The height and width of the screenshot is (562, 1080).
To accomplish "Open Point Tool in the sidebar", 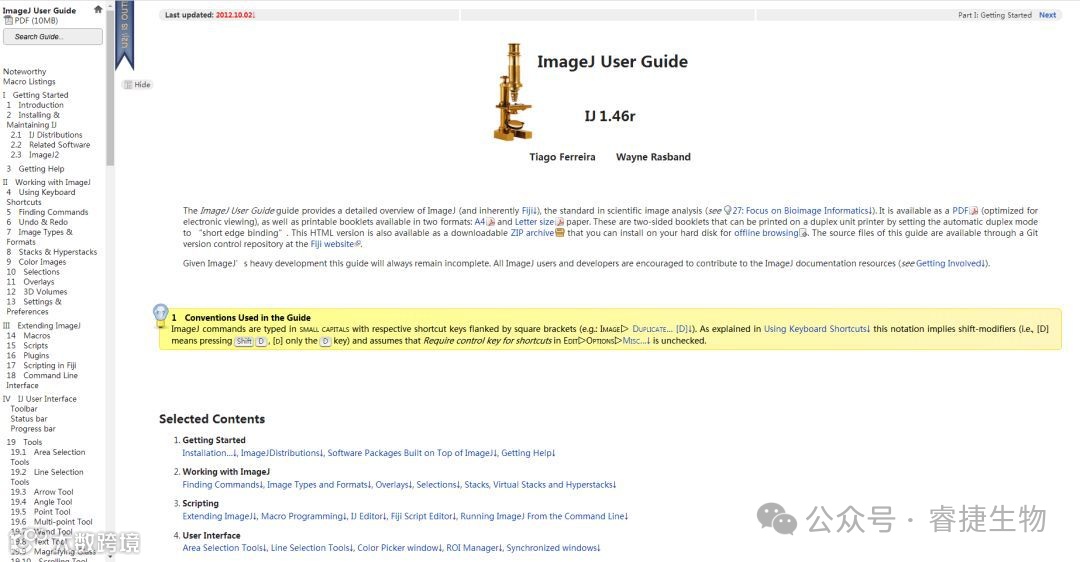I will (52, 512).
